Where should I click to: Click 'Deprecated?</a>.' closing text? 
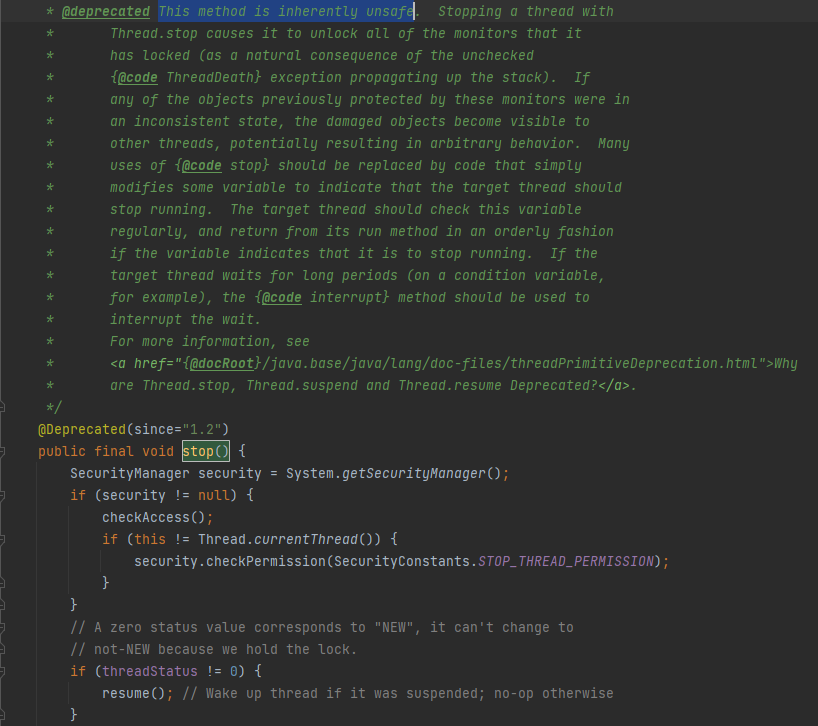click(x=573, y=385)
